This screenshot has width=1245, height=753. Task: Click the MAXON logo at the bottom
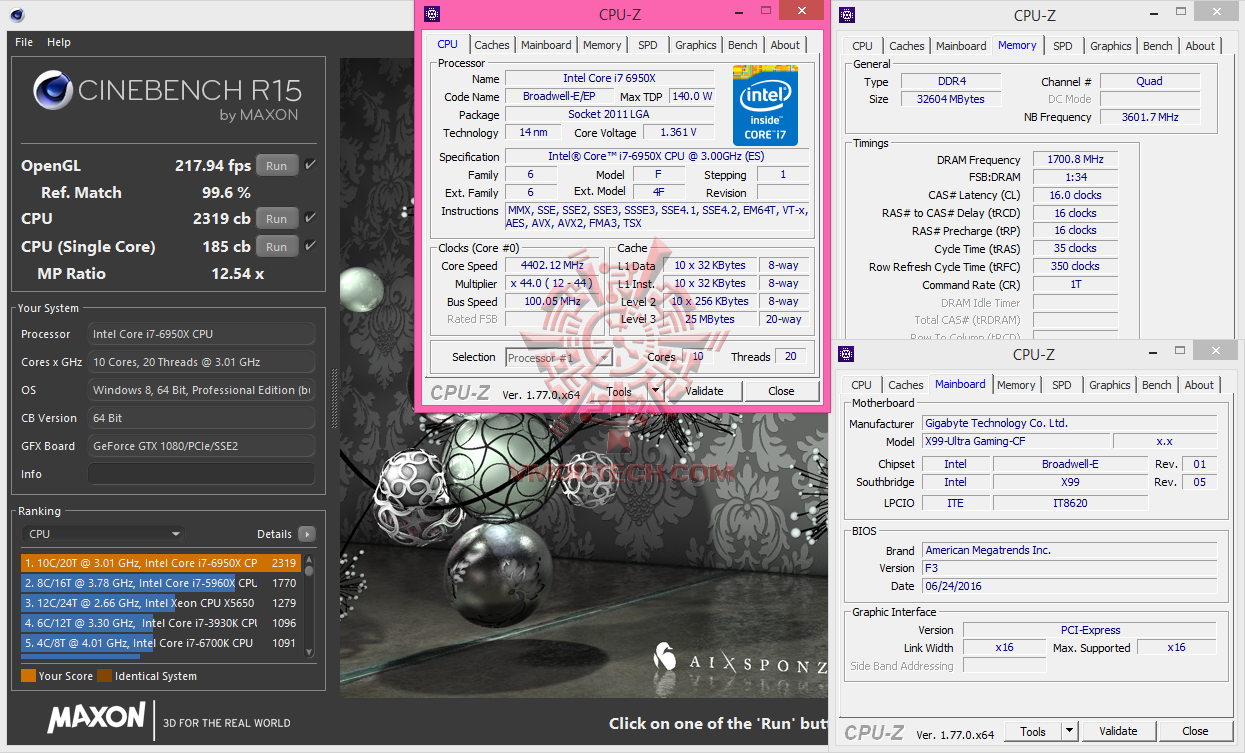pyautogui.click(x=97, y=717)
